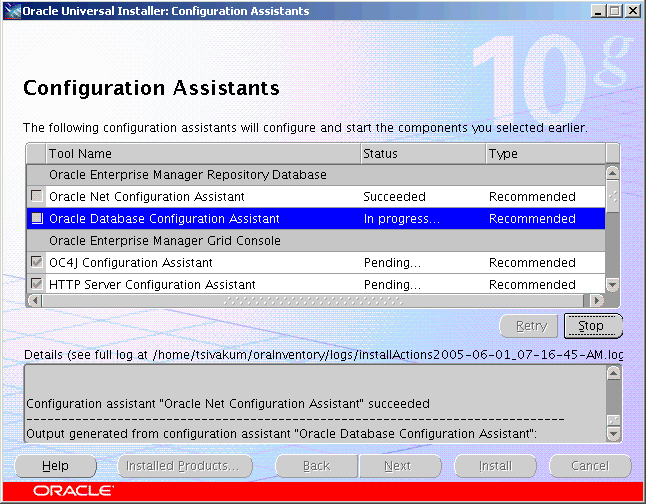The width and height of the screenshot is (646, 504).
Task: Click the horizontal scrollbar thumb of assistants table
Action: click(313, 301)
